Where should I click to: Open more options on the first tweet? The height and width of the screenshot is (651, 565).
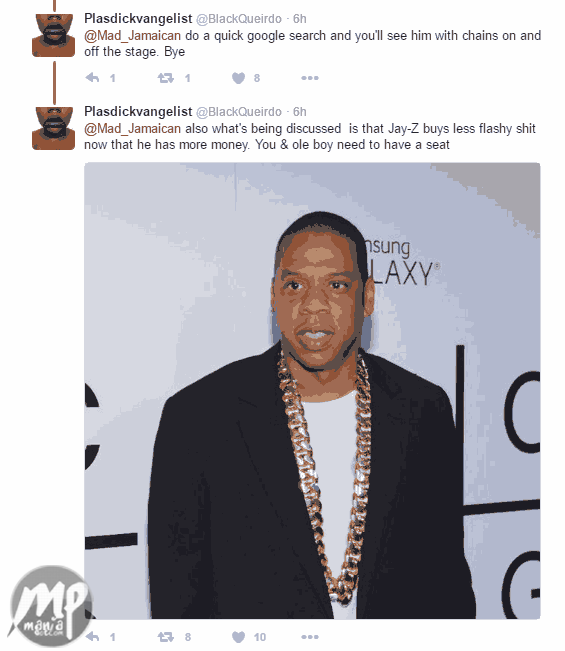(x=310, y=78)
